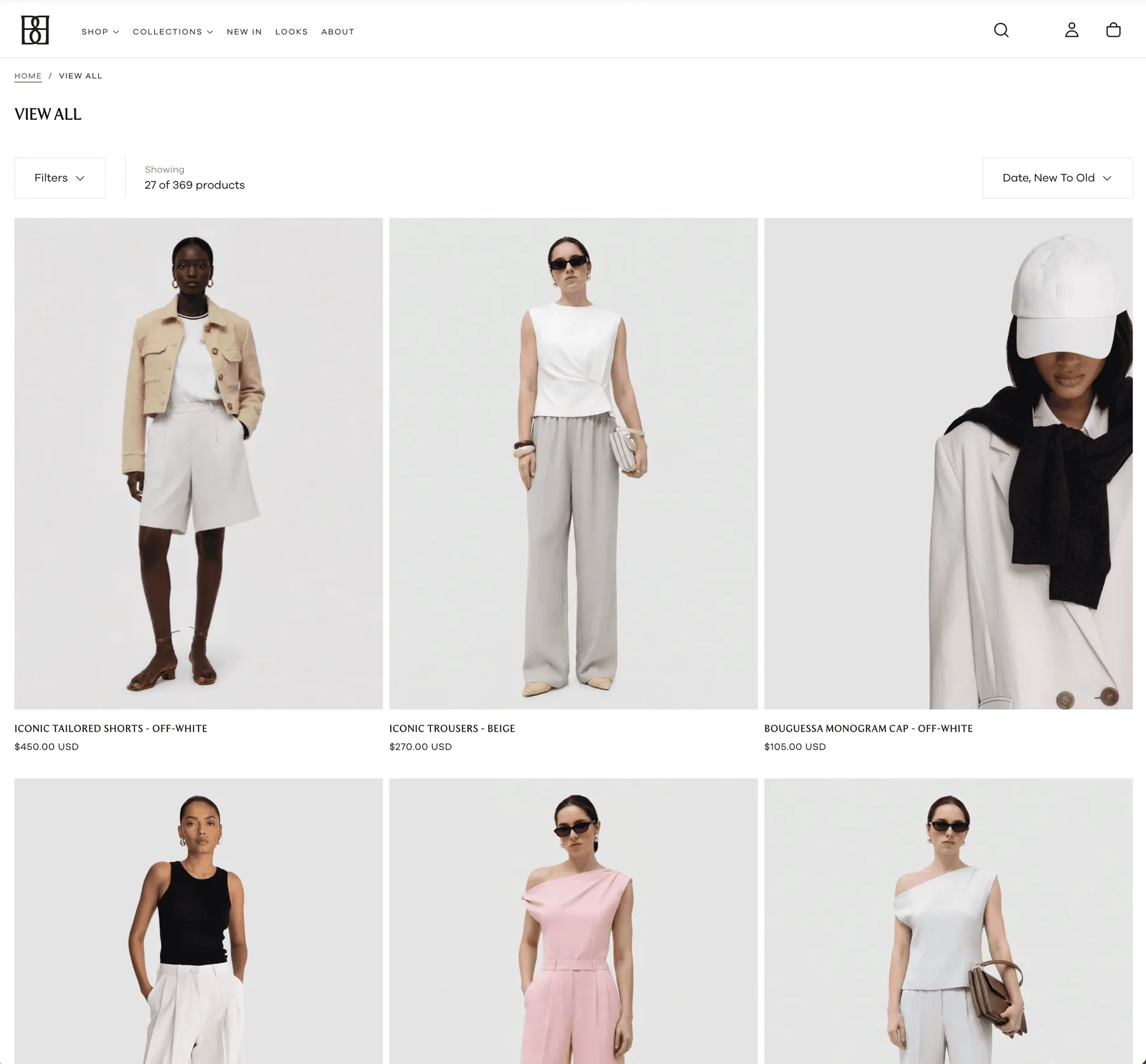Expand the SHOP menu
The width and height of the screenshot is (1146, 1064).
(100, 32)
